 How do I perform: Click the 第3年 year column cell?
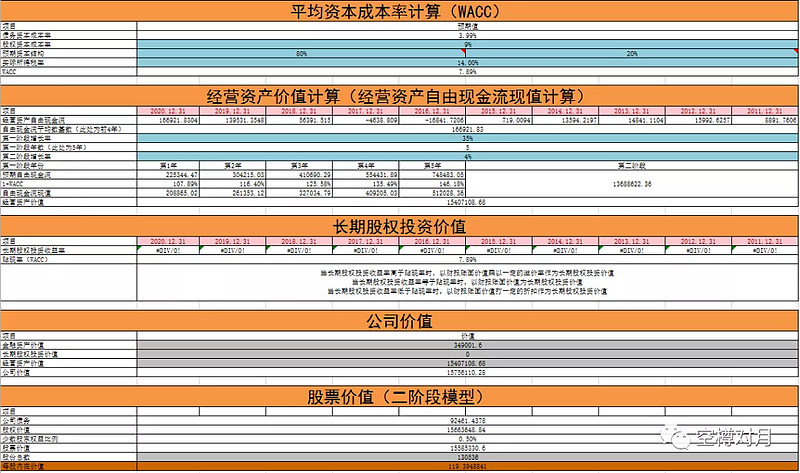299,166
